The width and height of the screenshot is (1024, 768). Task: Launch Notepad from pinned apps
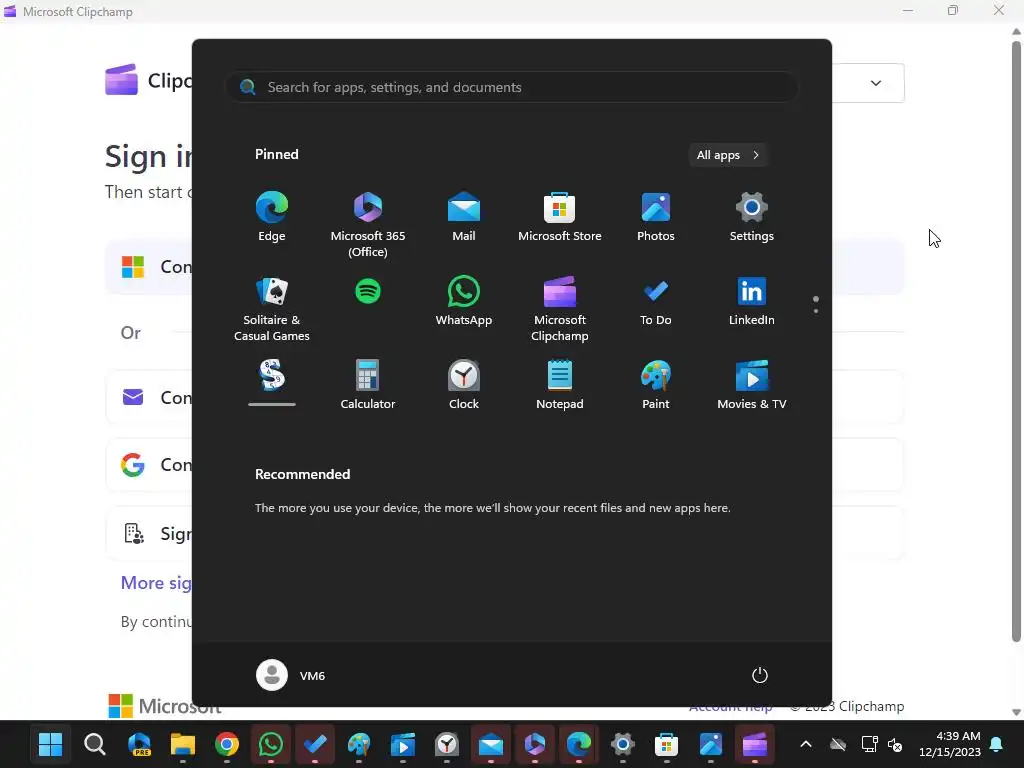560,385
